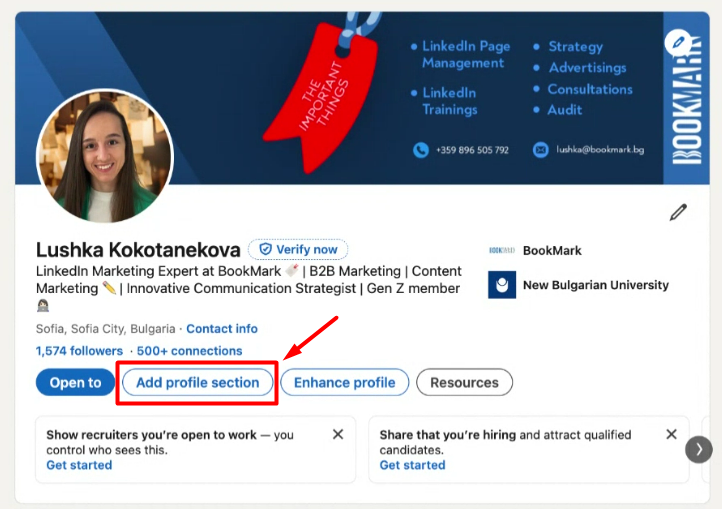The width and height of the screenshot is (722, 509).
Task: Click the name Lushka Kokotanekova
Action: (138, 250)
